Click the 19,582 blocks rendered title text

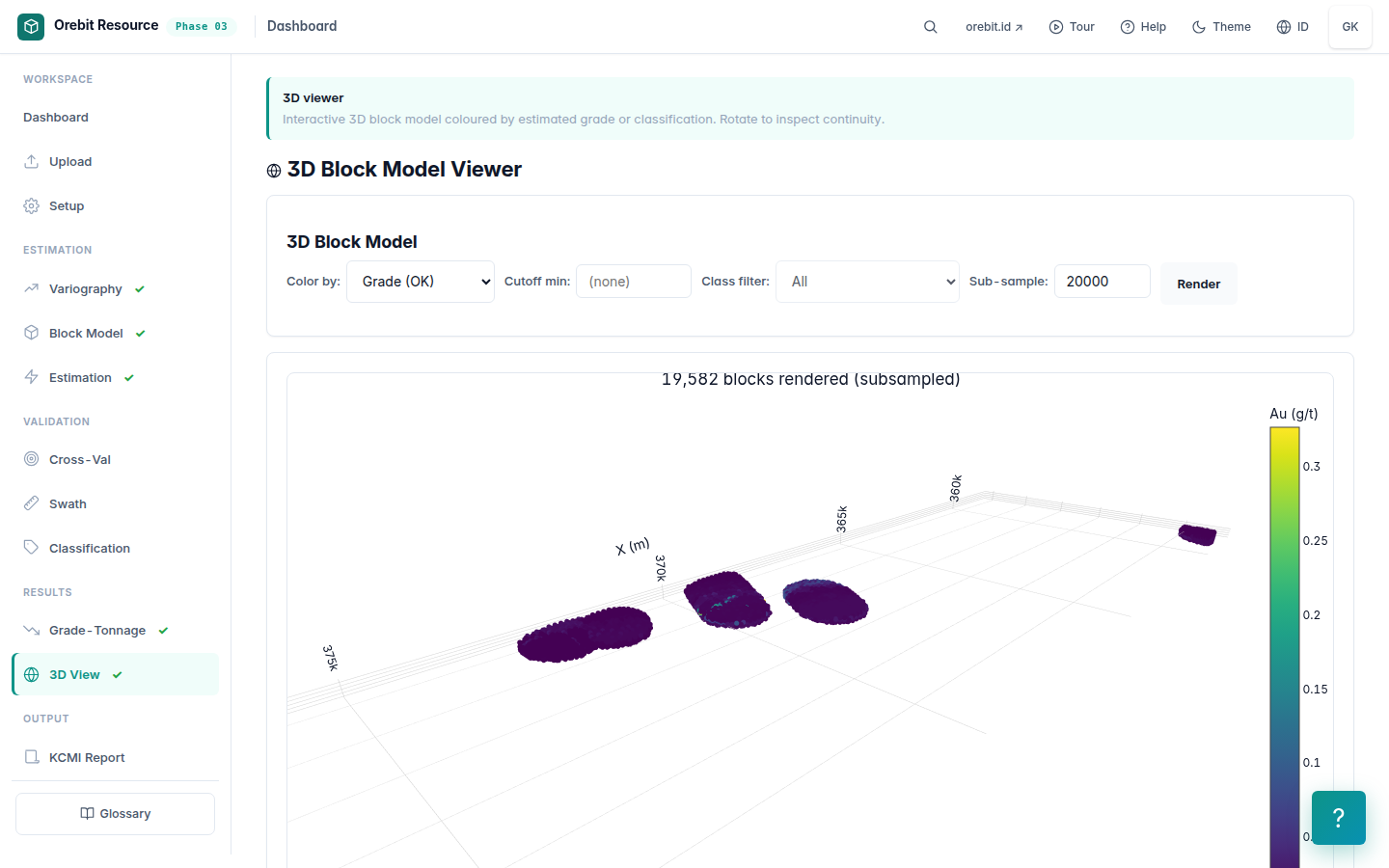(x=810, y=379)
